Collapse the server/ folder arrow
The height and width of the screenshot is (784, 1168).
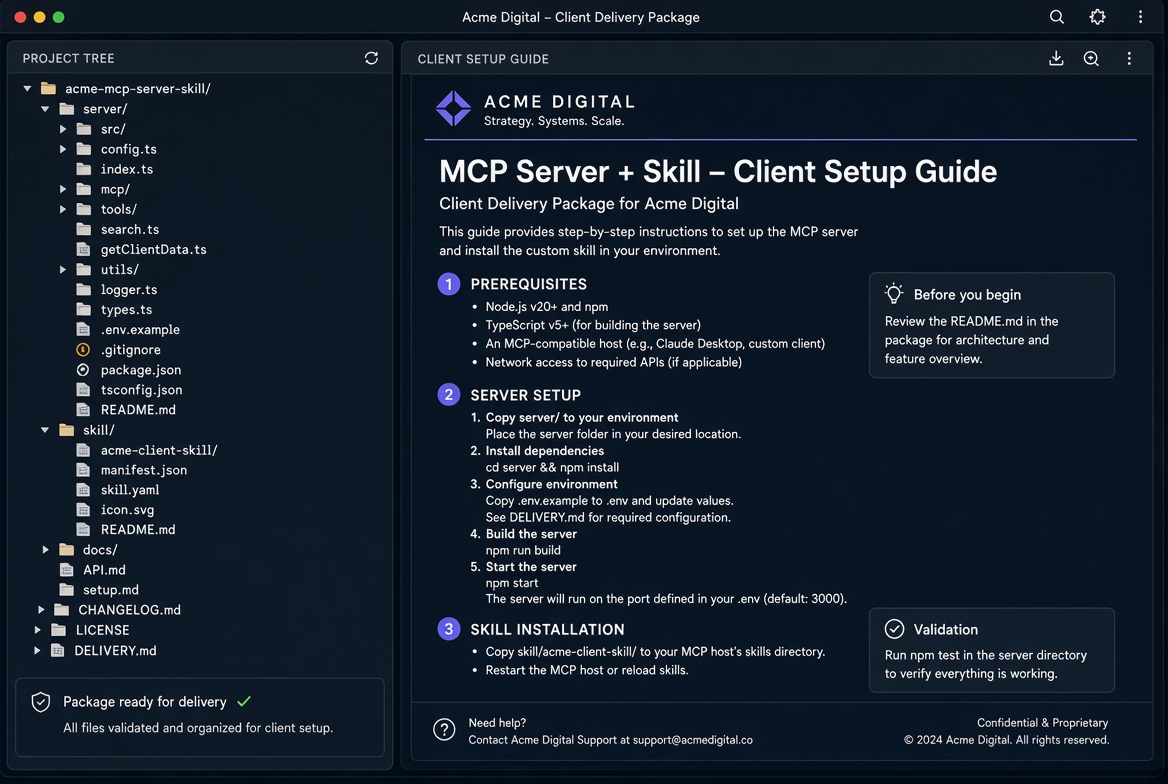point(45,109)
